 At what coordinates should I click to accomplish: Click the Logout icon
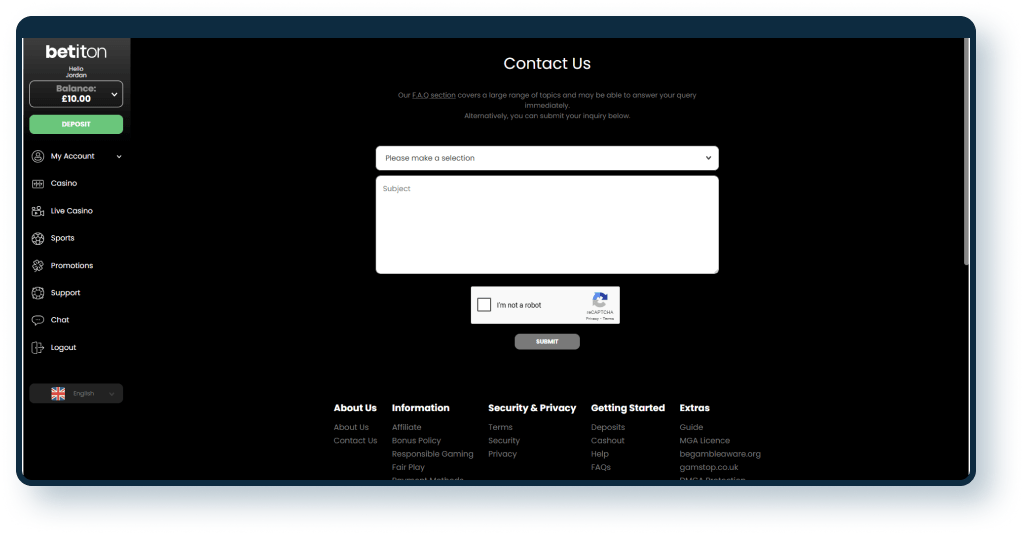tap(38, 348)
